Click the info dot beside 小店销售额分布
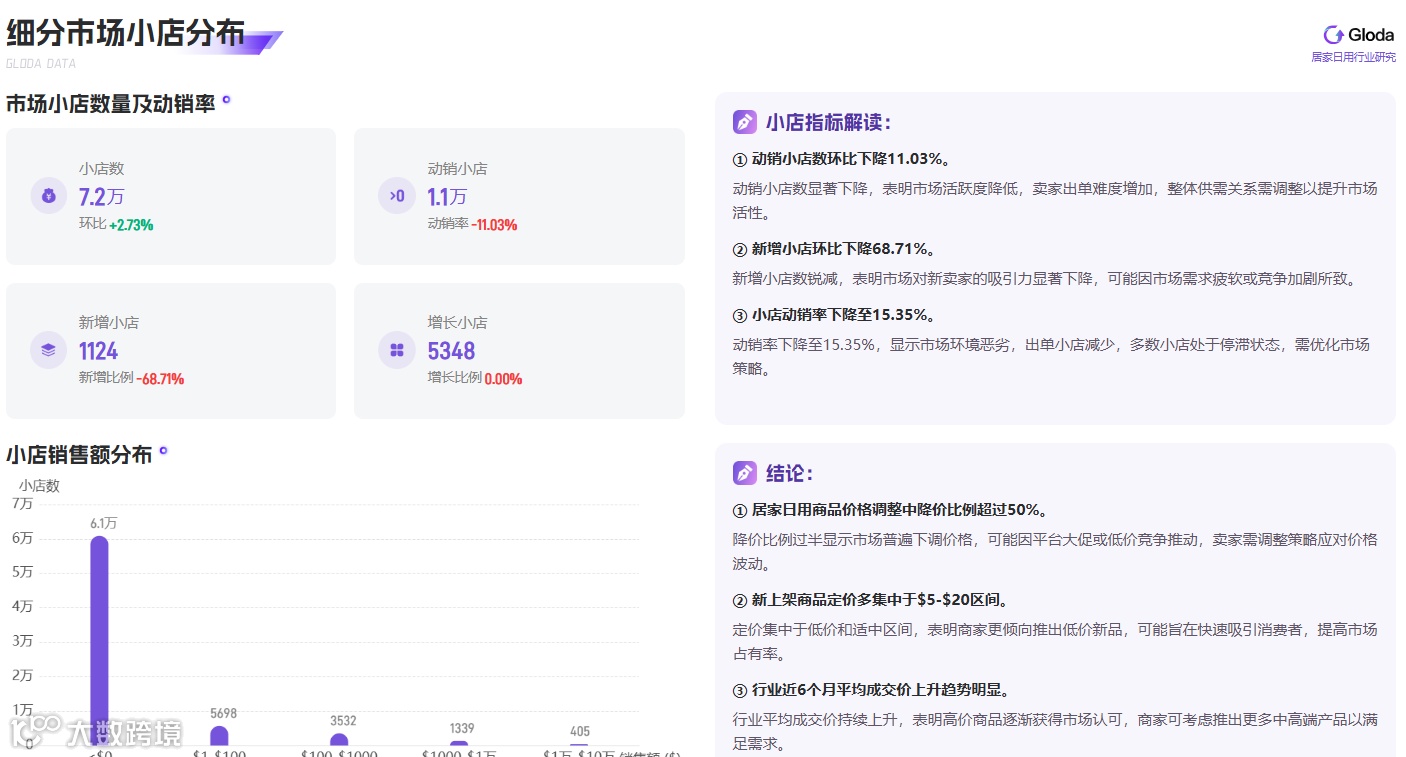The width and height of the screenshot is (1406, 757). (164, 451)
